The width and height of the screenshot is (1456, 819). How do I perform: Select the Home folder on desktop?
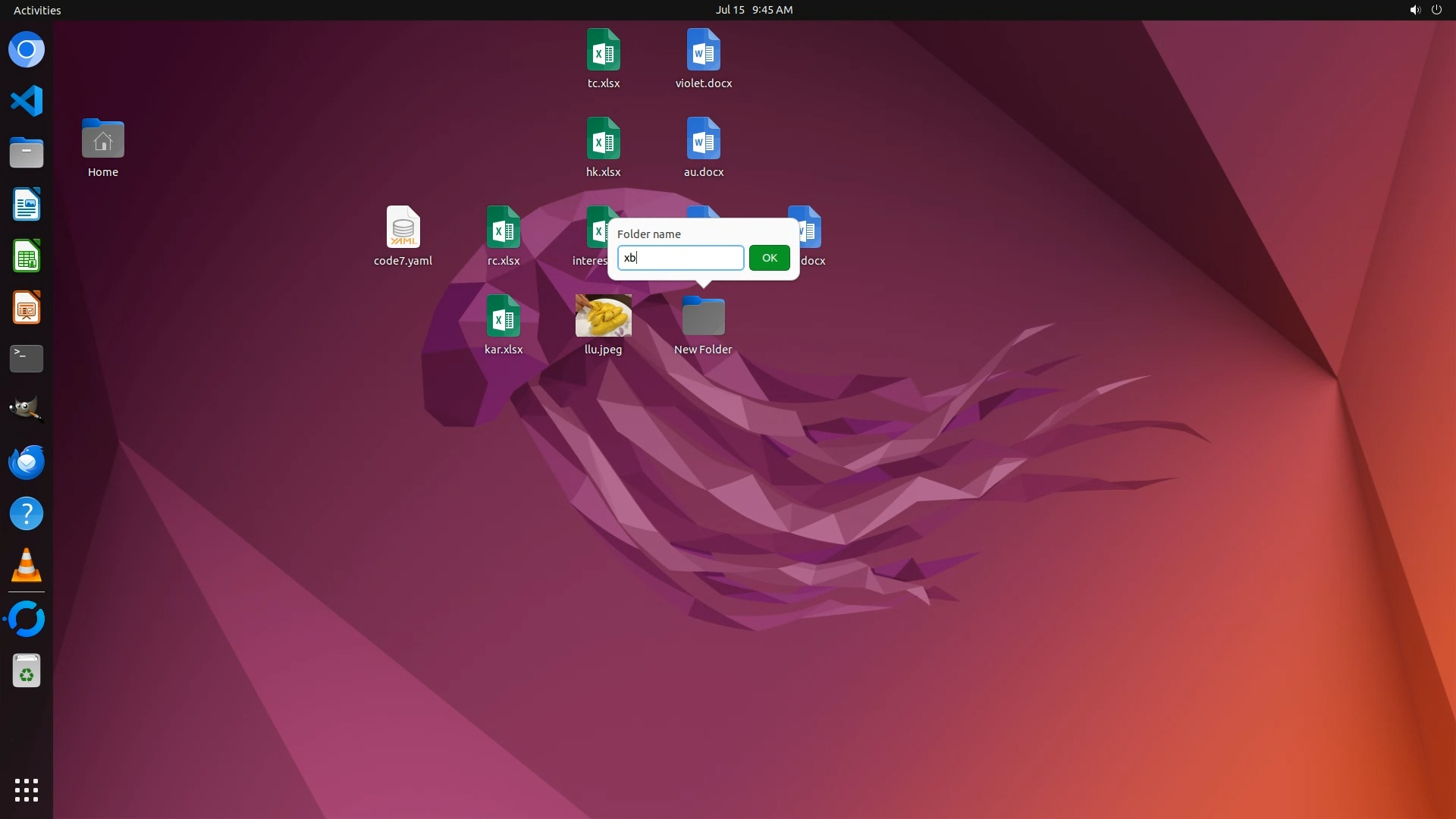click(103, 140)
